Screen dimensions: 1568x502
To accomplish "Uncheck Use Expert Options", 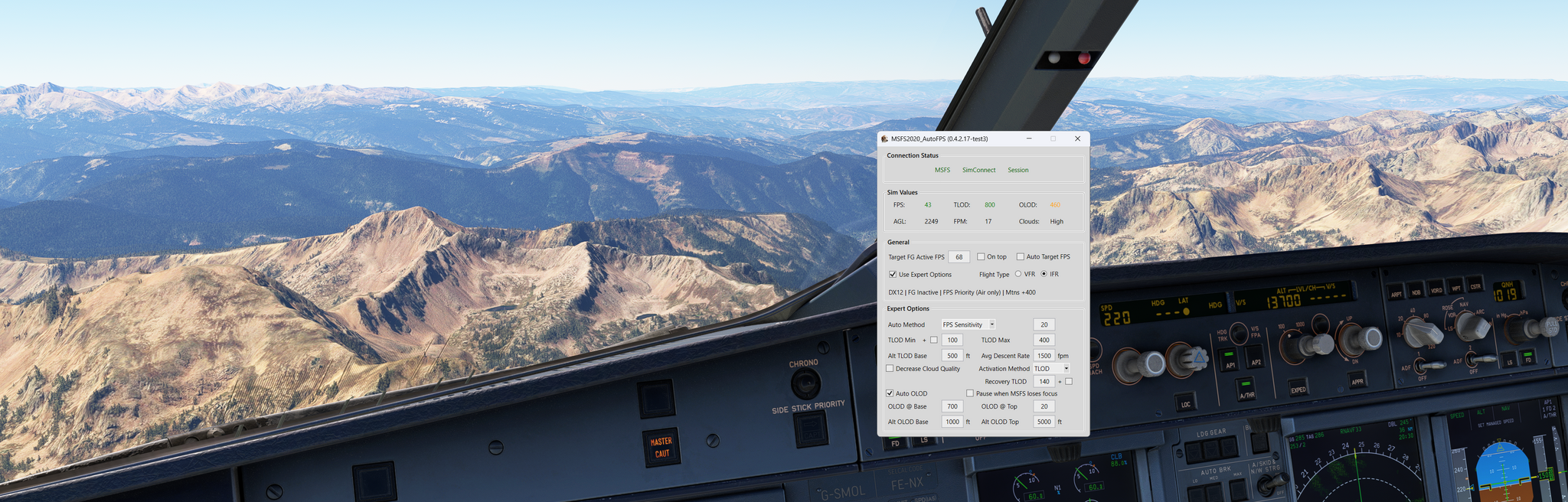I will tap(893, 274).
